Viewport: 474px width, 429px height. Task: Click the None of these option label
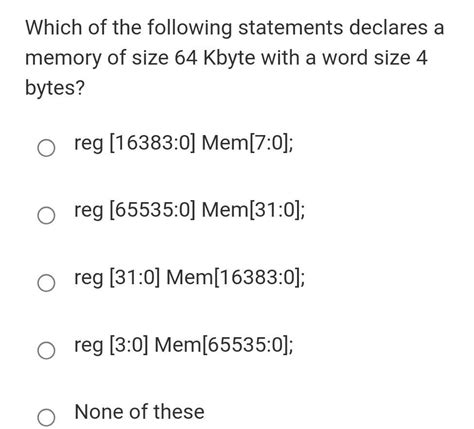pyautogui.click(x=139, y=412)
